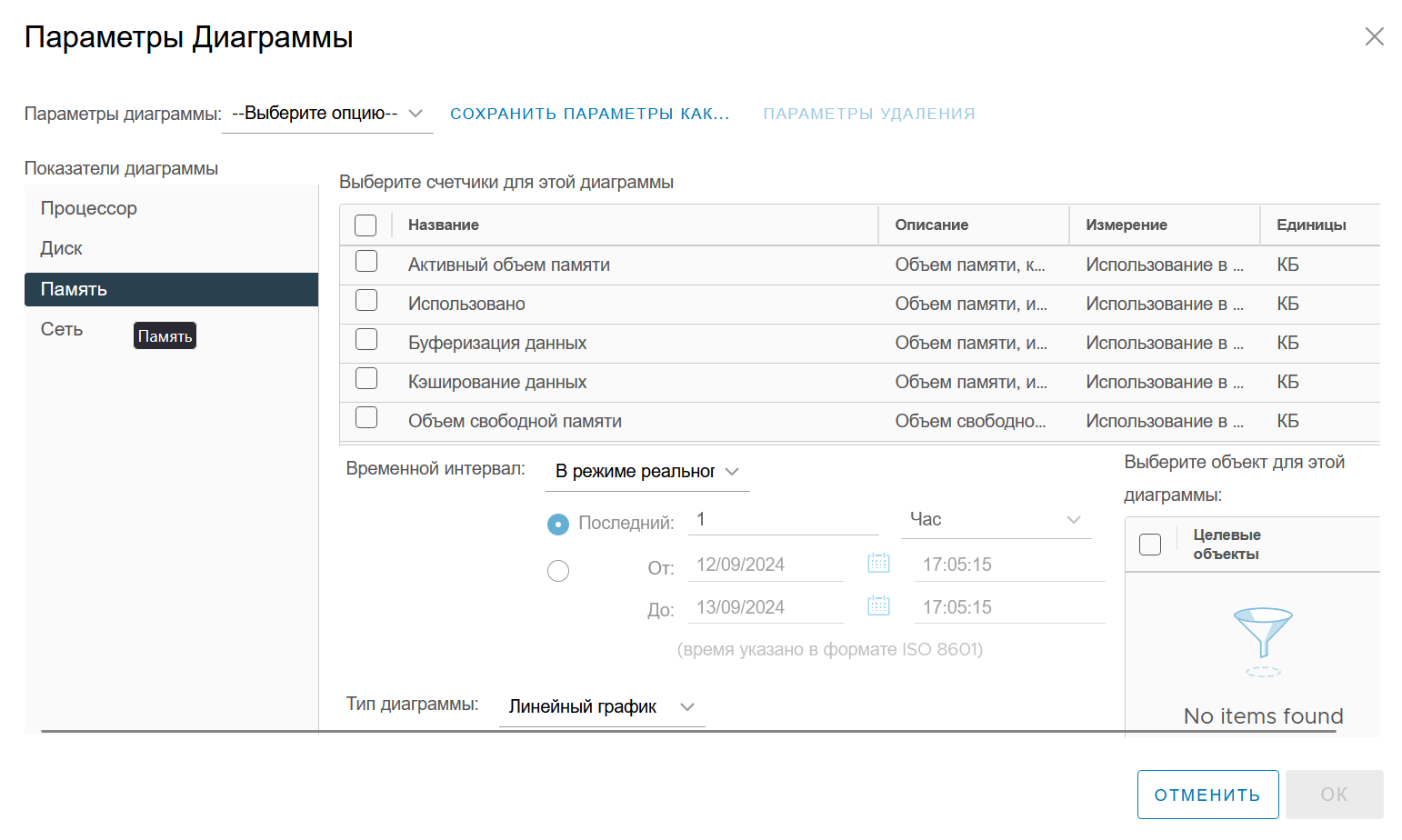The height and width of the screenshot is (840, 1402).
Task: Close the chart parameters dialog
Action: (1374, 36)
